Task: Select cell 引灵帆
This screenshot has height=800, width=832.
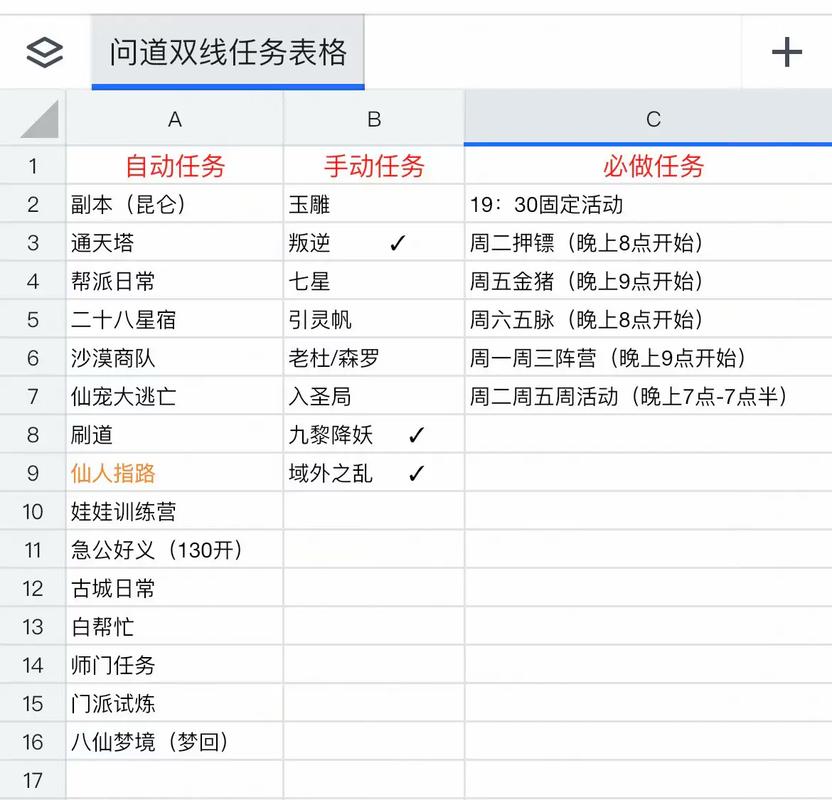Action: (x=374, y=320)
